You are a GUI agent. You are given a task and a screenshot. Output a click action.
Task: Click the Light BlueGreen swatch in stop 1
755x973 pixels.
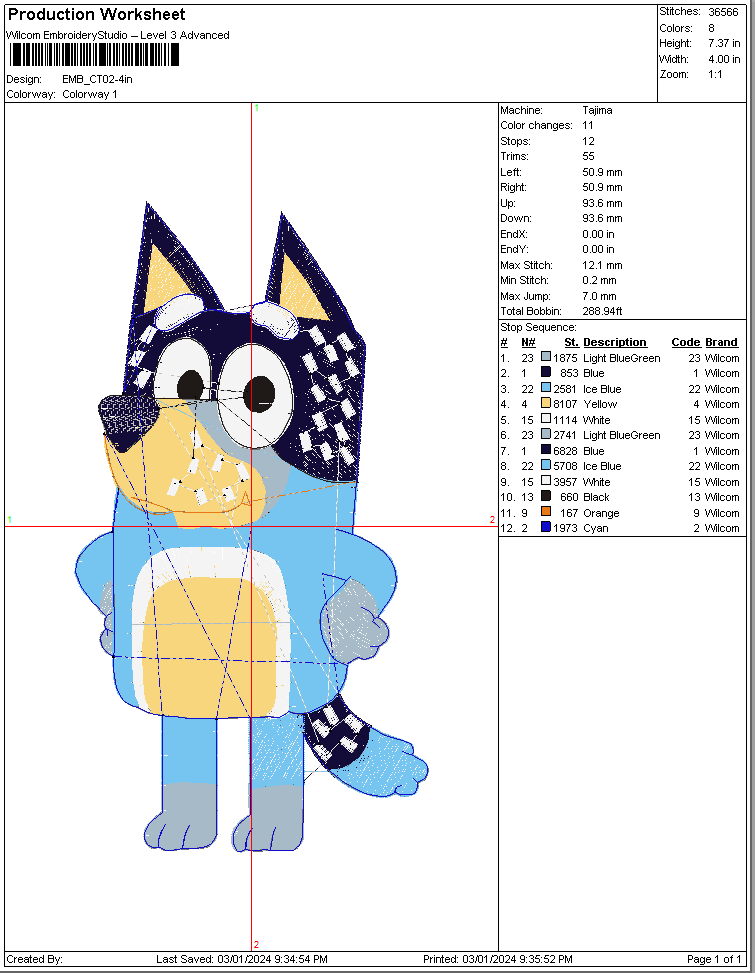tap(546, 357)
